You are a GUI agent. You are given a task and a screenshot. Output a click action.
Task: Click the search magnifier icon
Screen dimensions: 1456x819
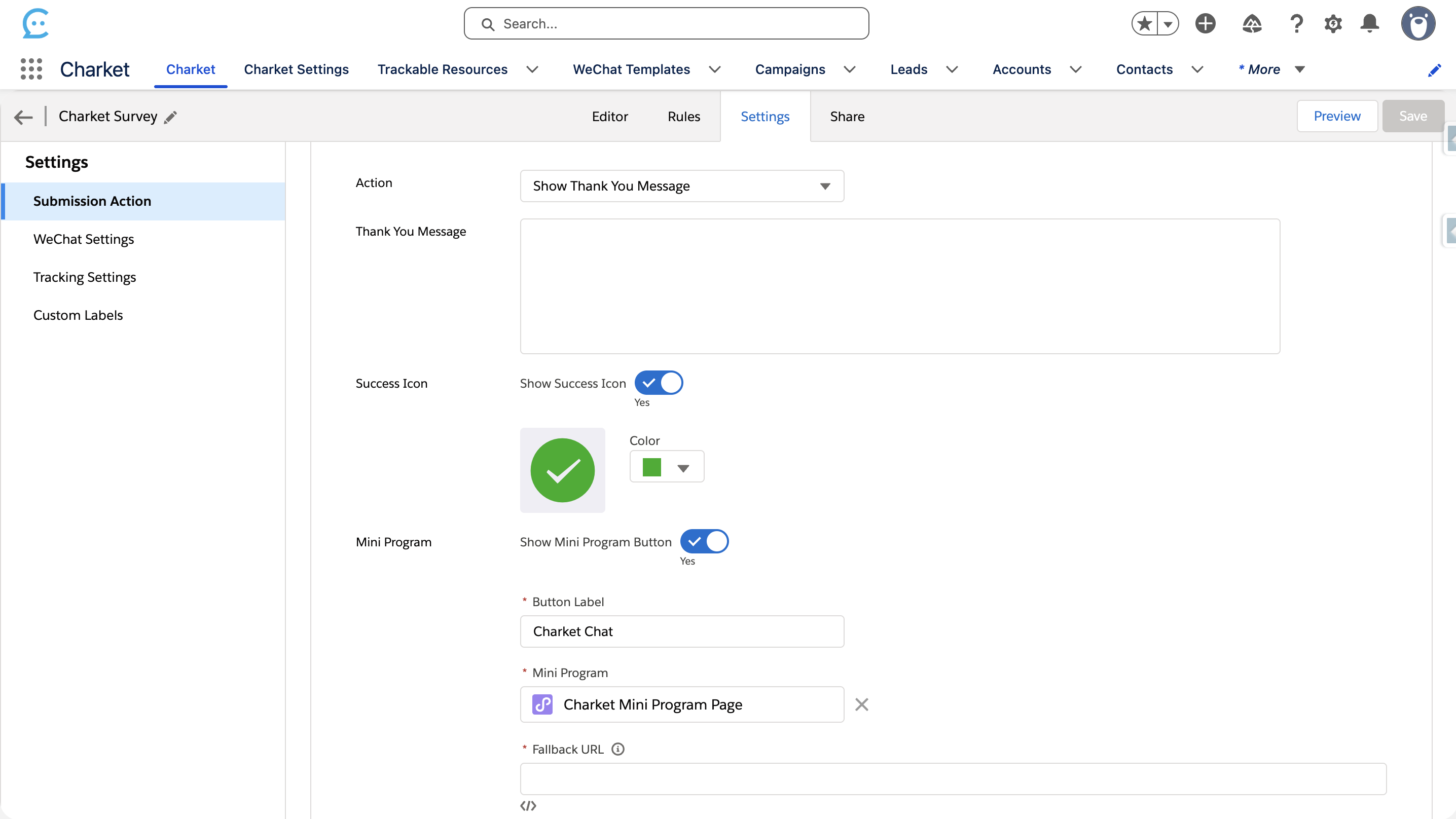click(x=487, y=24)
